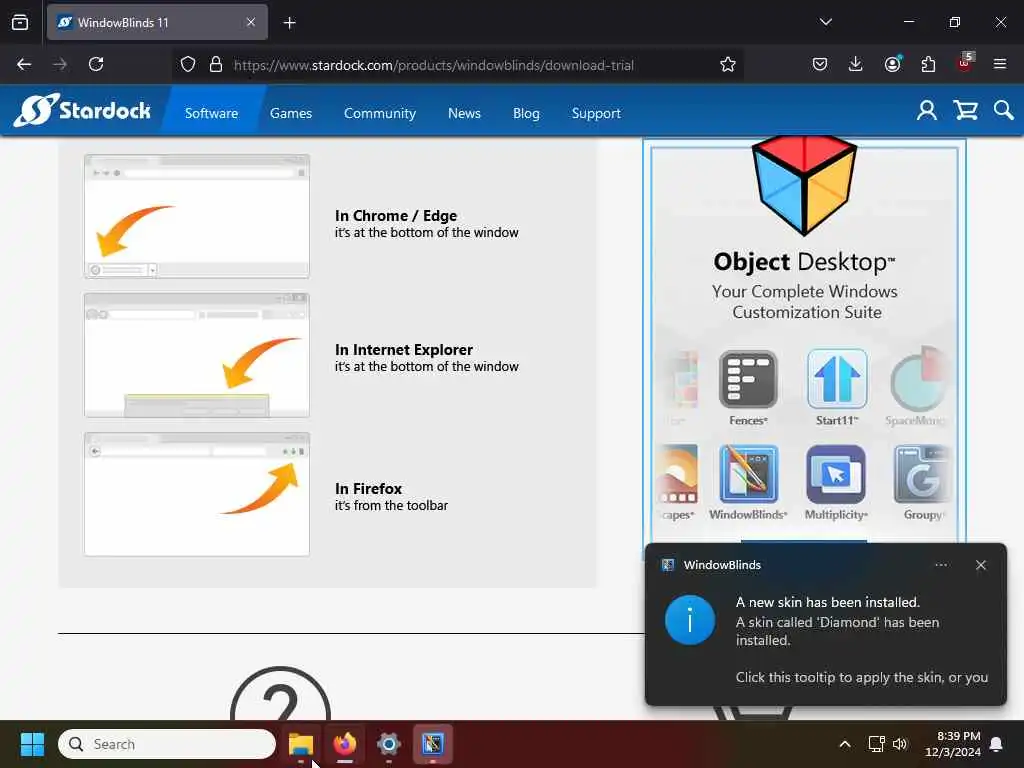
Task: Select 'In Internet Explorer' heading text
Action: click(x=404, y=349)
